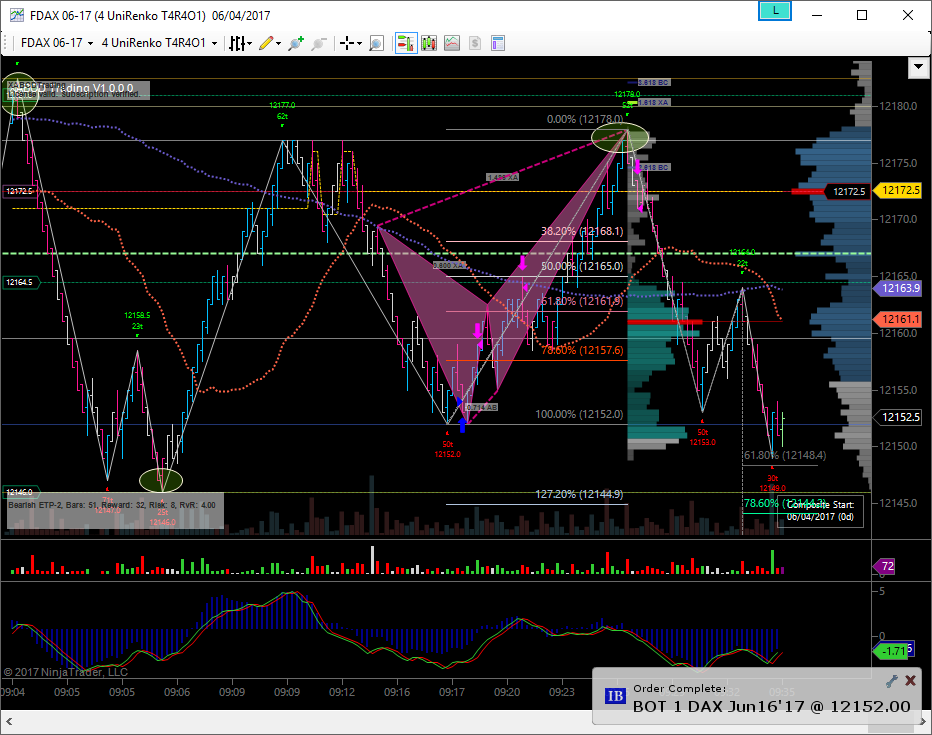This screenshot has height=735, width=932.
Task: Click the bar style chart icon
Action: [x=237, y=43]
